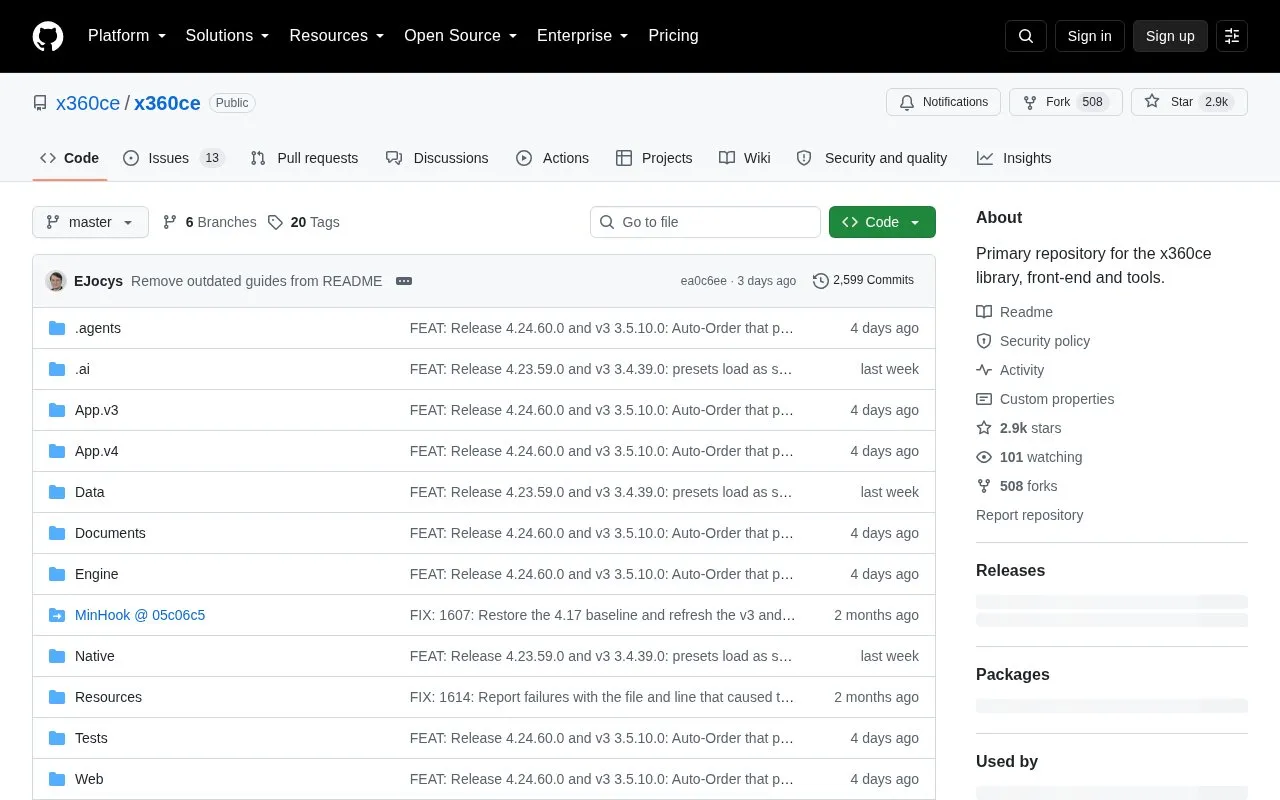Viewport: 1280px width, 800px height.
Task: Click the Go to file search field
Action: (705, 222)
